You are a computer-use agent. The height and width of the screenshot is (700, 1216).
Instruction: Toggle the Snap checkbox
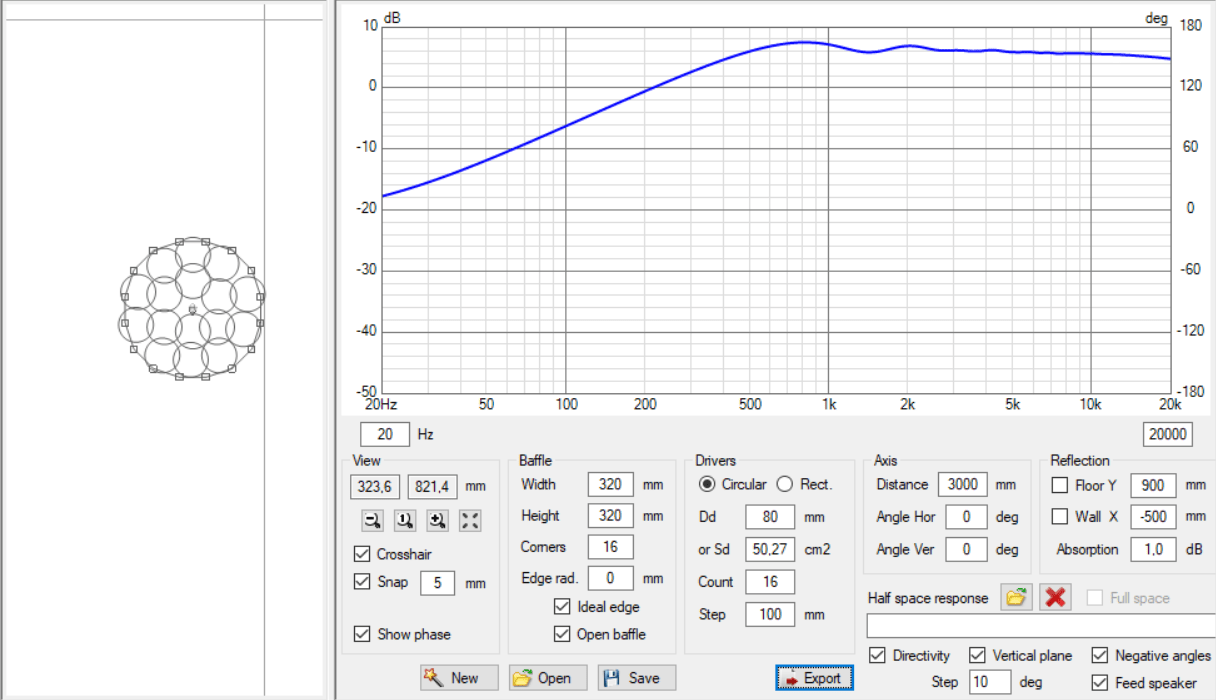(362, 582)
